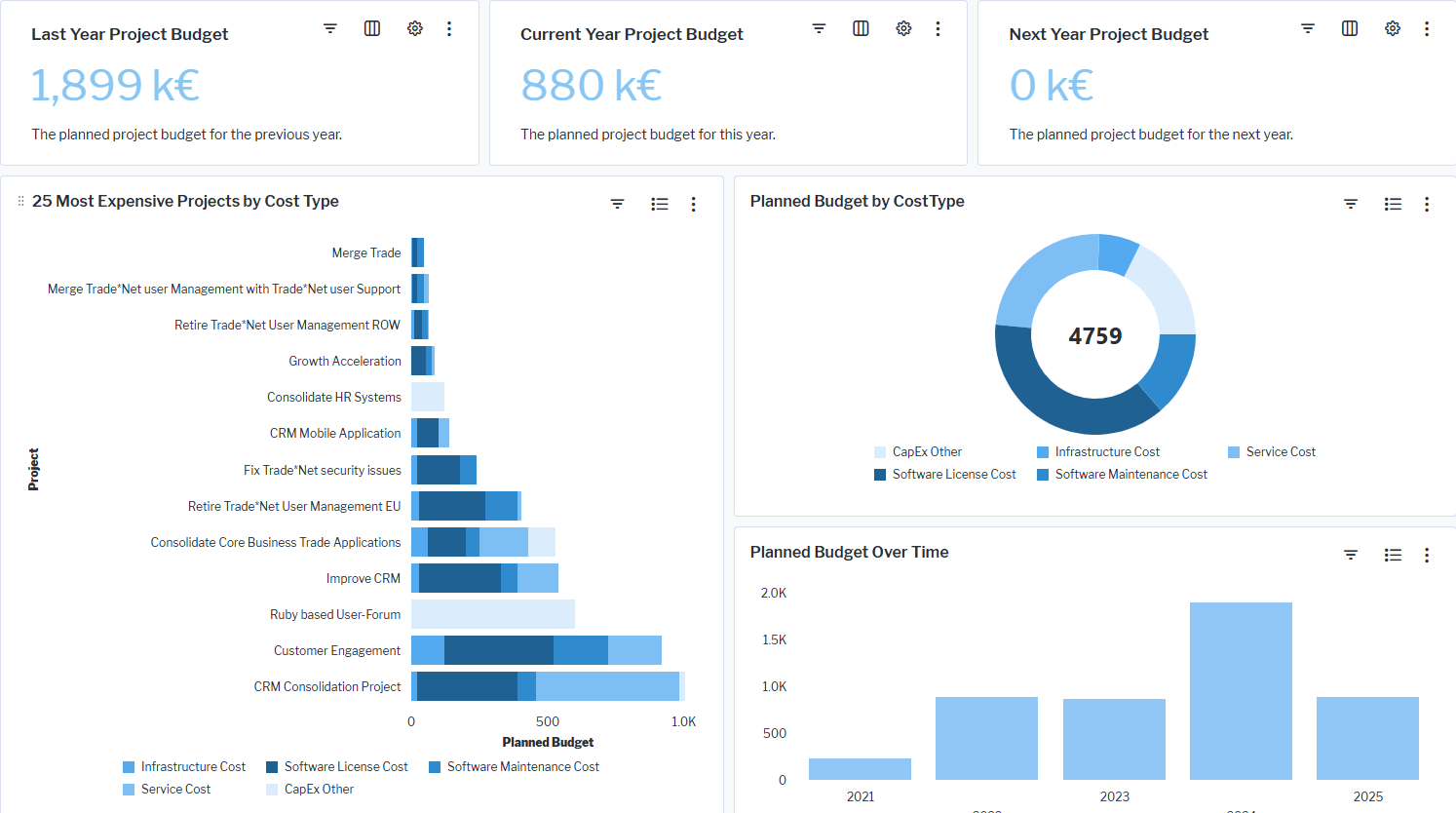Click Infrastructure Cost color swatch in bar legend
1456x813 pixels.
[x=129, y=767]
